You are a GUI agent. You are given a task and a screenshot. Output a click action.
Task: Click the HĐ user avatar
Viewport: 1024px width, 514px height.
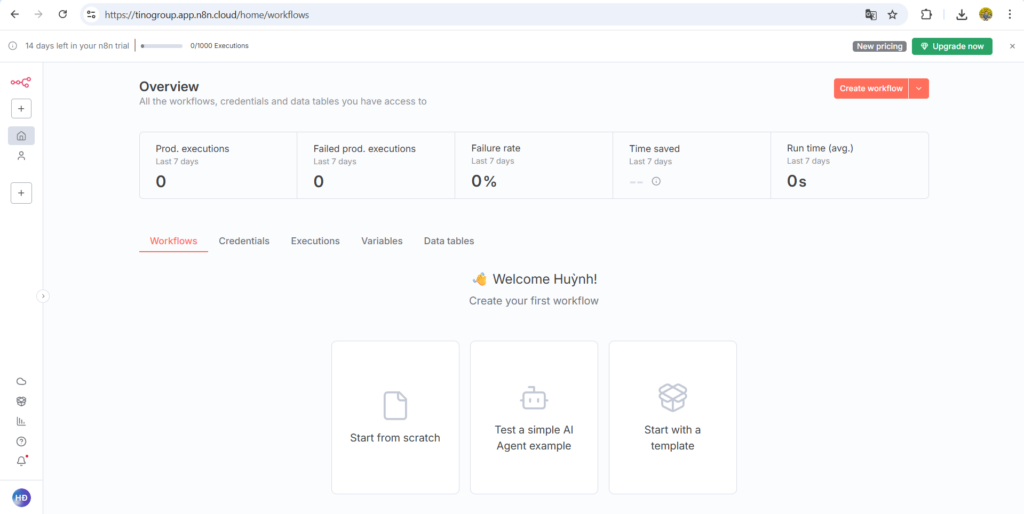tap(21, 497)
